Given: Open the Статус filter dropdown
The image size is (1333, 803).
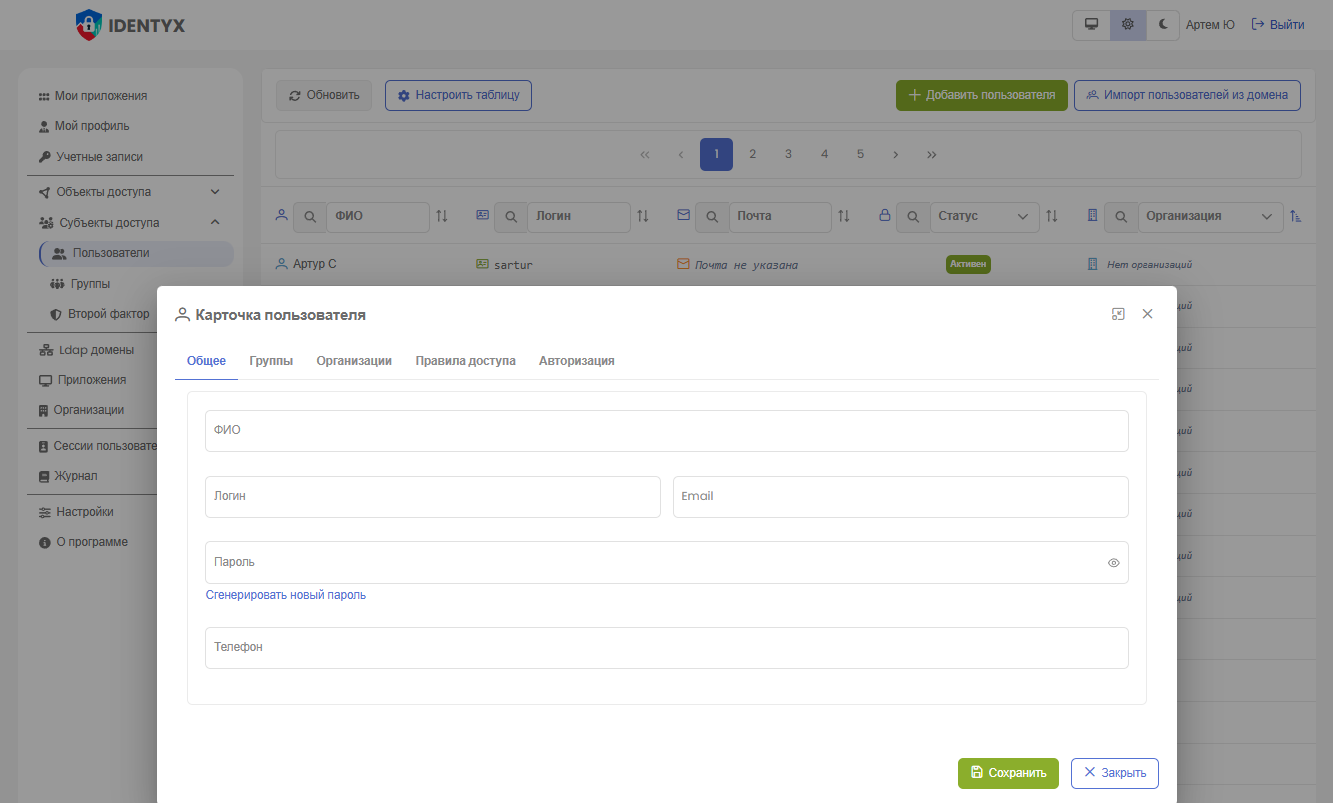Looking at the screenshot, I should pyautogui.click(x=984, y=217).
